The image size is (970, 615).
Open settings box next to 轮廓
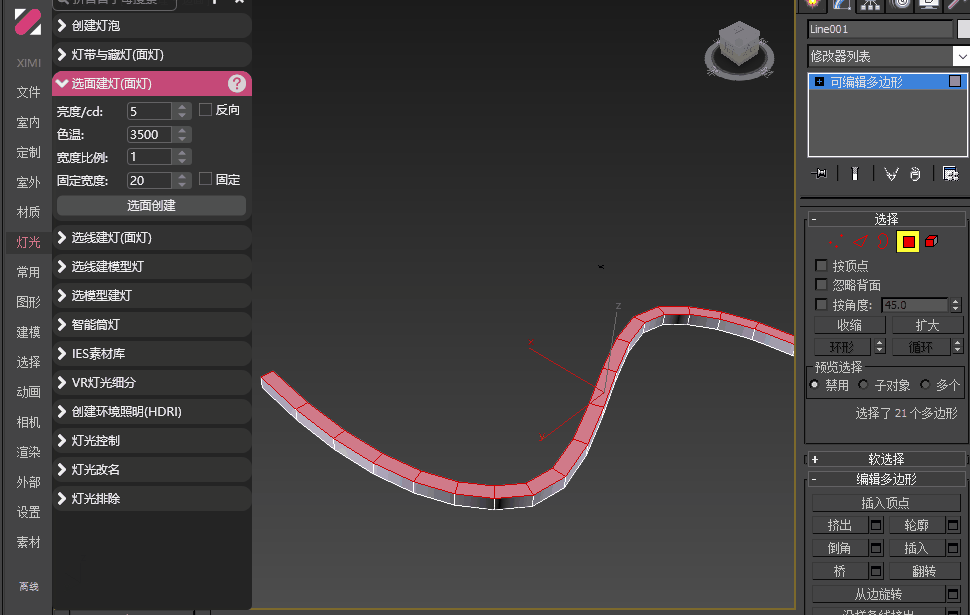(953, 525)
